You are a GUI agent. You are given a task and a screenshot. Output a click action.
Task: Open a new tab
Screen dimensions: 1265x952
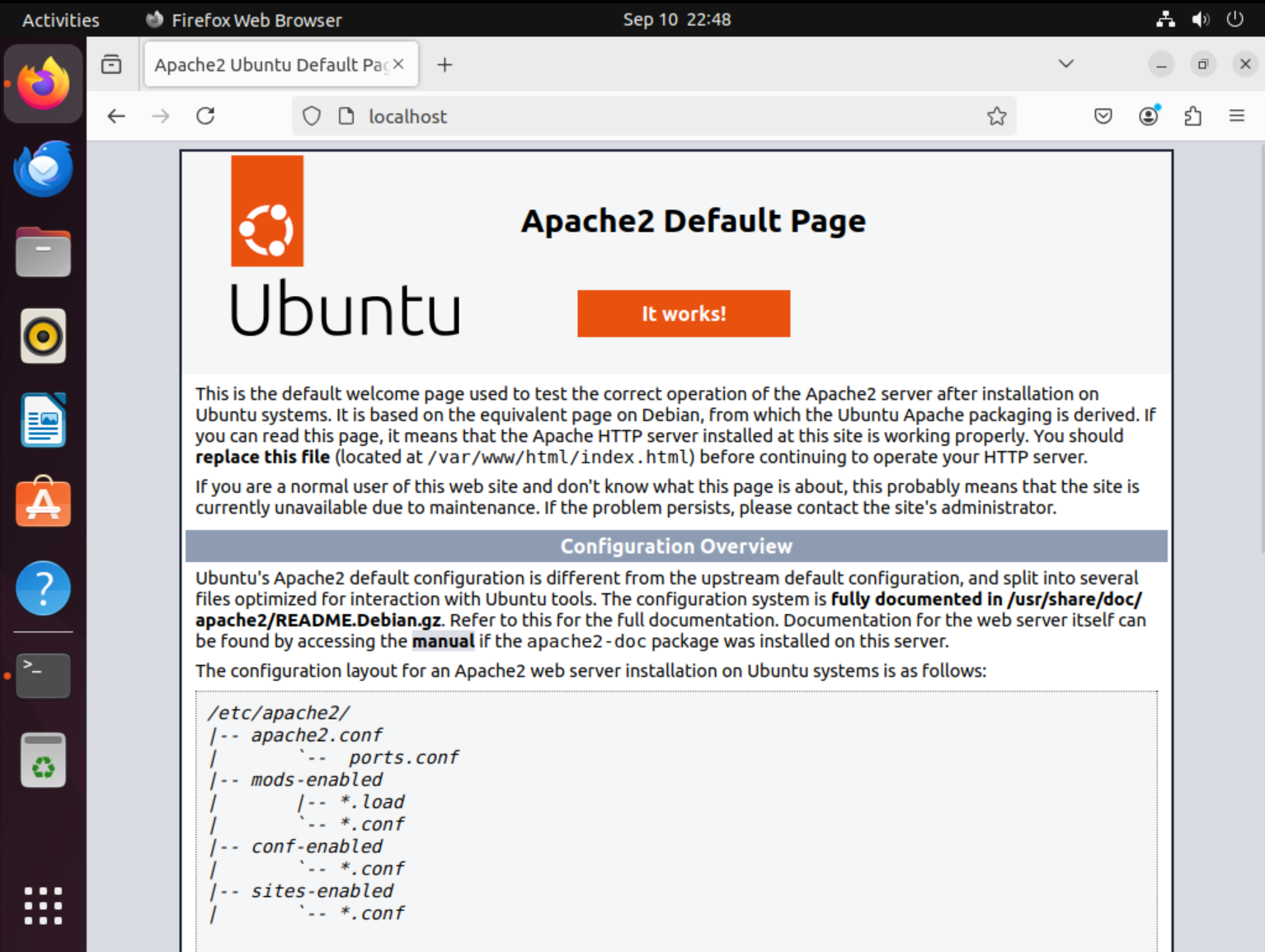(x=444, y=64)
